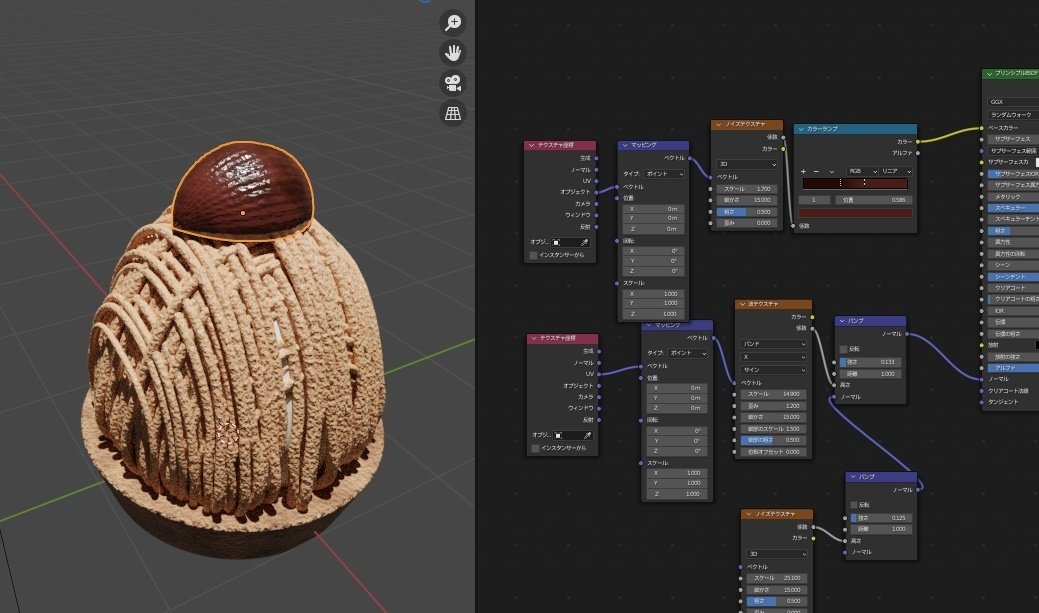Open the GGX distribution dropdown in プリンシプルBSDF

pos(1013,102)
